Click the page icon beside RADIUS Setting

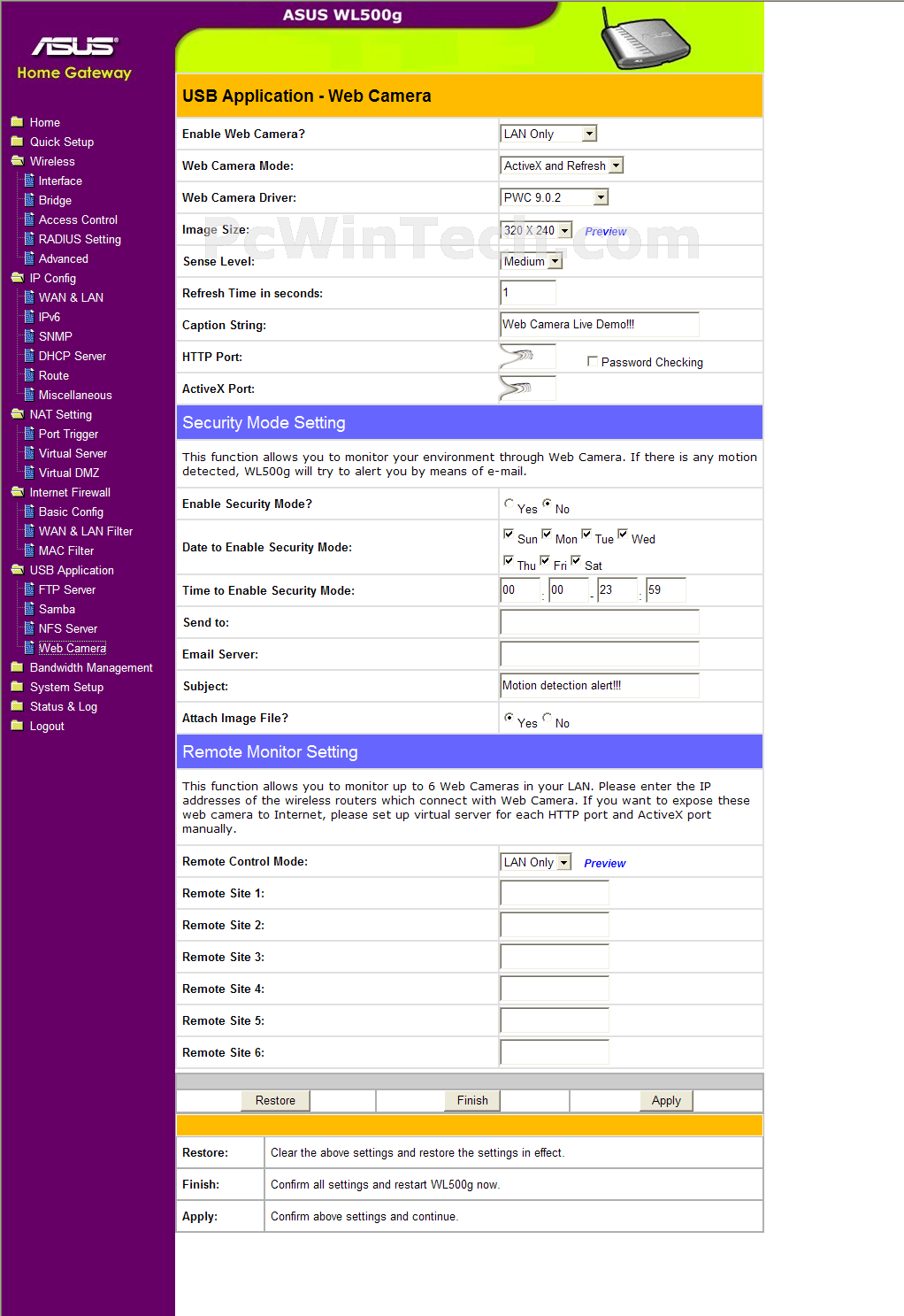click(29, 239)
